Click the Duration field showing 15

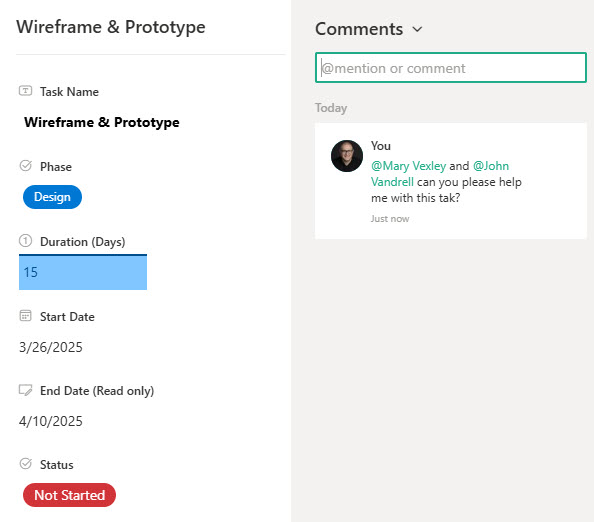(x=83, y=272)
